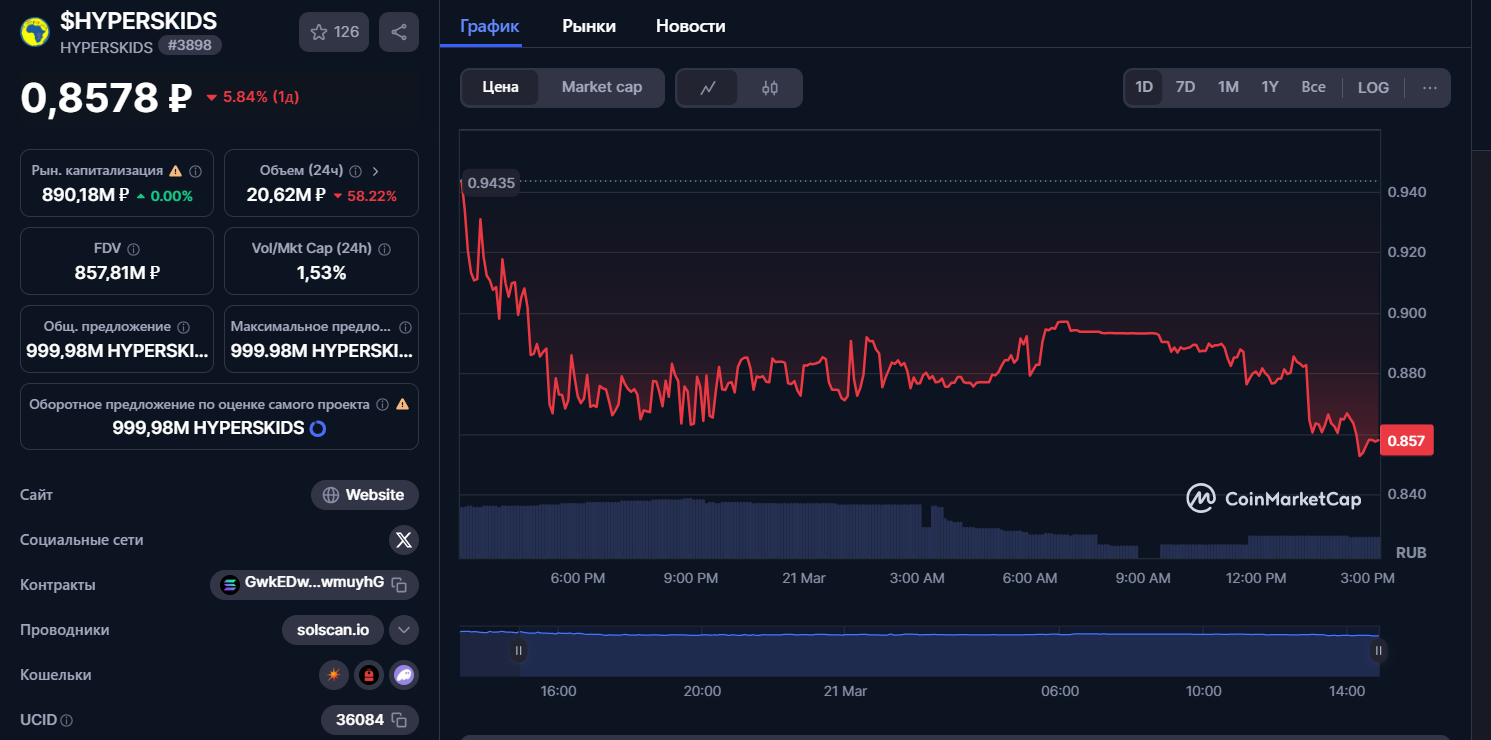Set chart range to Все
Viewport: 1491px width, 740px height.
click(x=1314, y=88)
